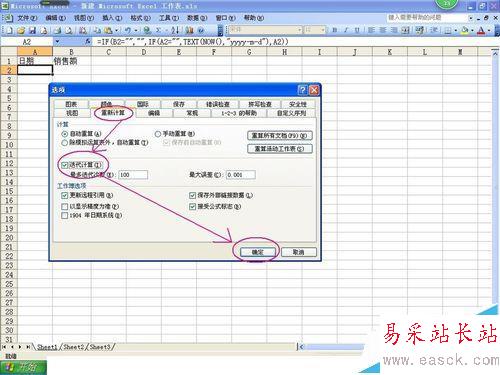The width and height of the screenshot is (500, 375).
Task: Open the 工具 menu
Action: coord(169,18)
